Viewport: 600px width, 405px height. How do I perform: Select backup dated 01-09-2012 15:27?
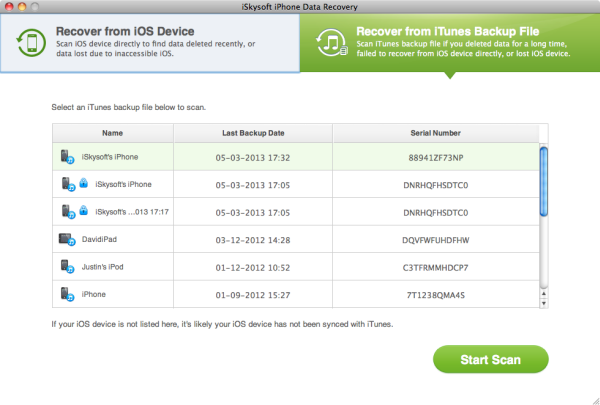[253, 295]
